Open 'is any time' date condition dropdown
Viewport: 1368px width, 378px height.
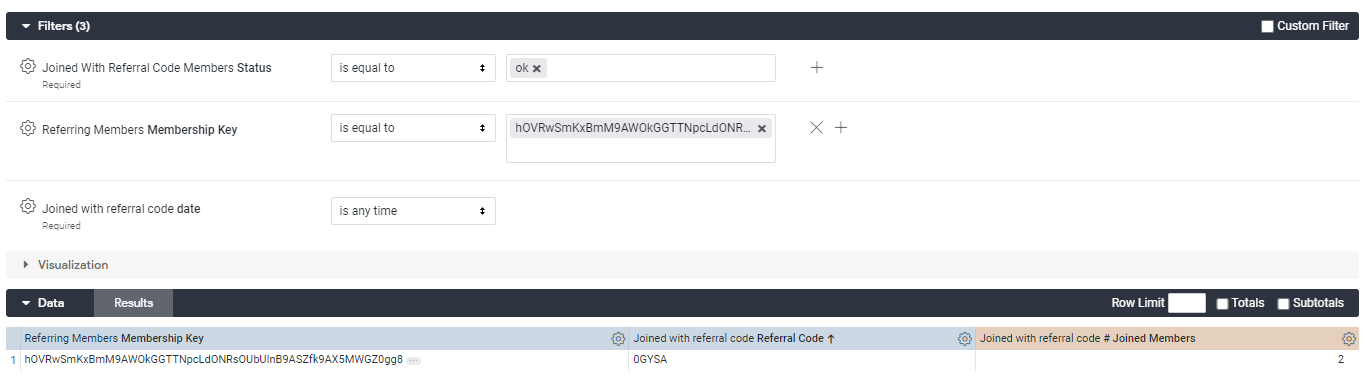[413, 211]
